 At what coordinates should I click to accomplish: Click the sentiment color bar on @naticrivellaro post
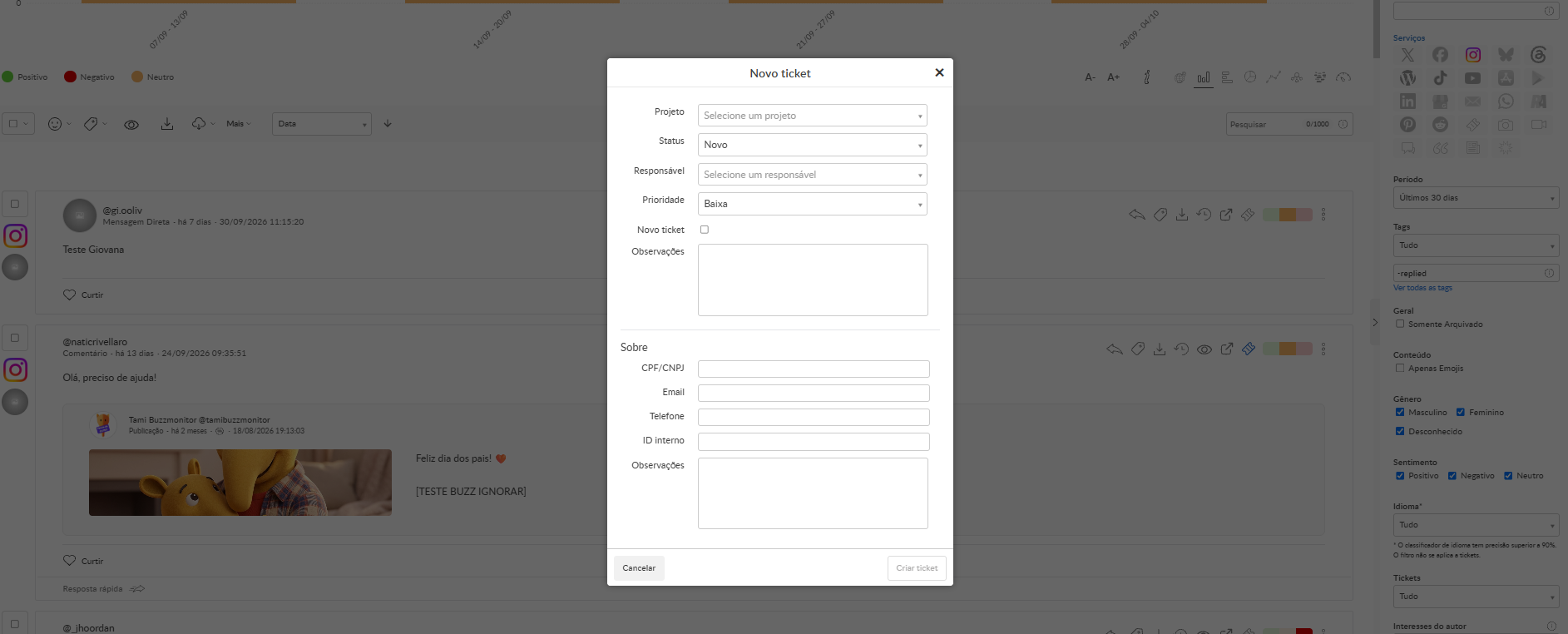click(1288, 349)
